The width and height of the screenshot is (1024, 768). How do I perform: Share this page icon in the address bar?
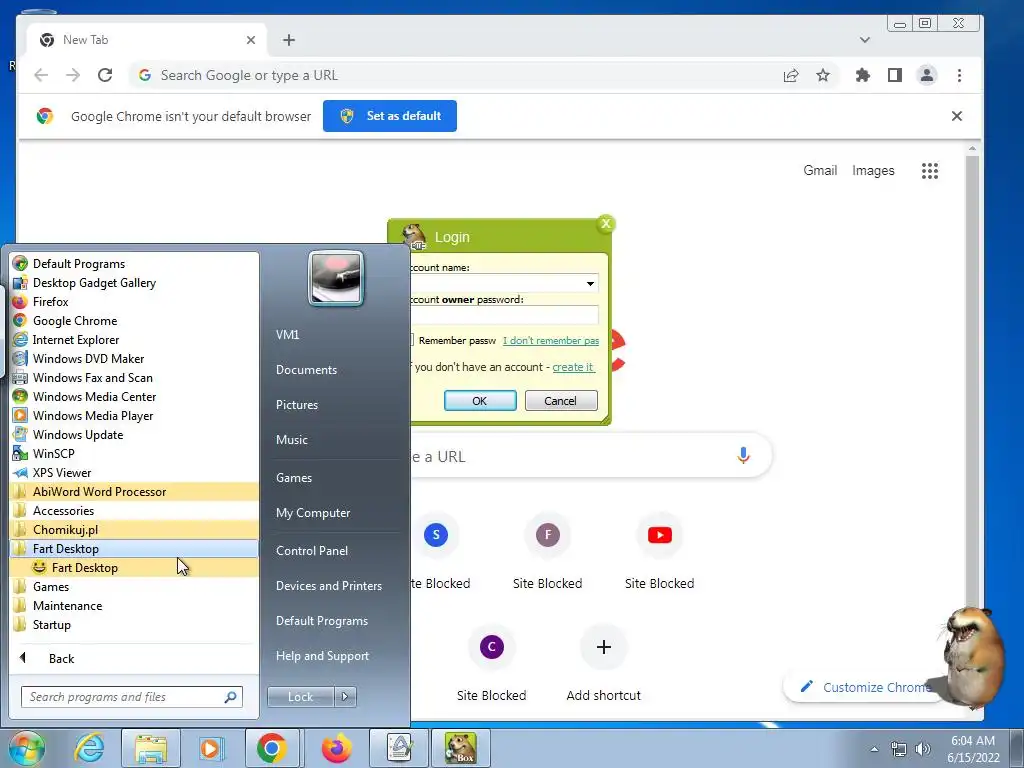point(791,76)
